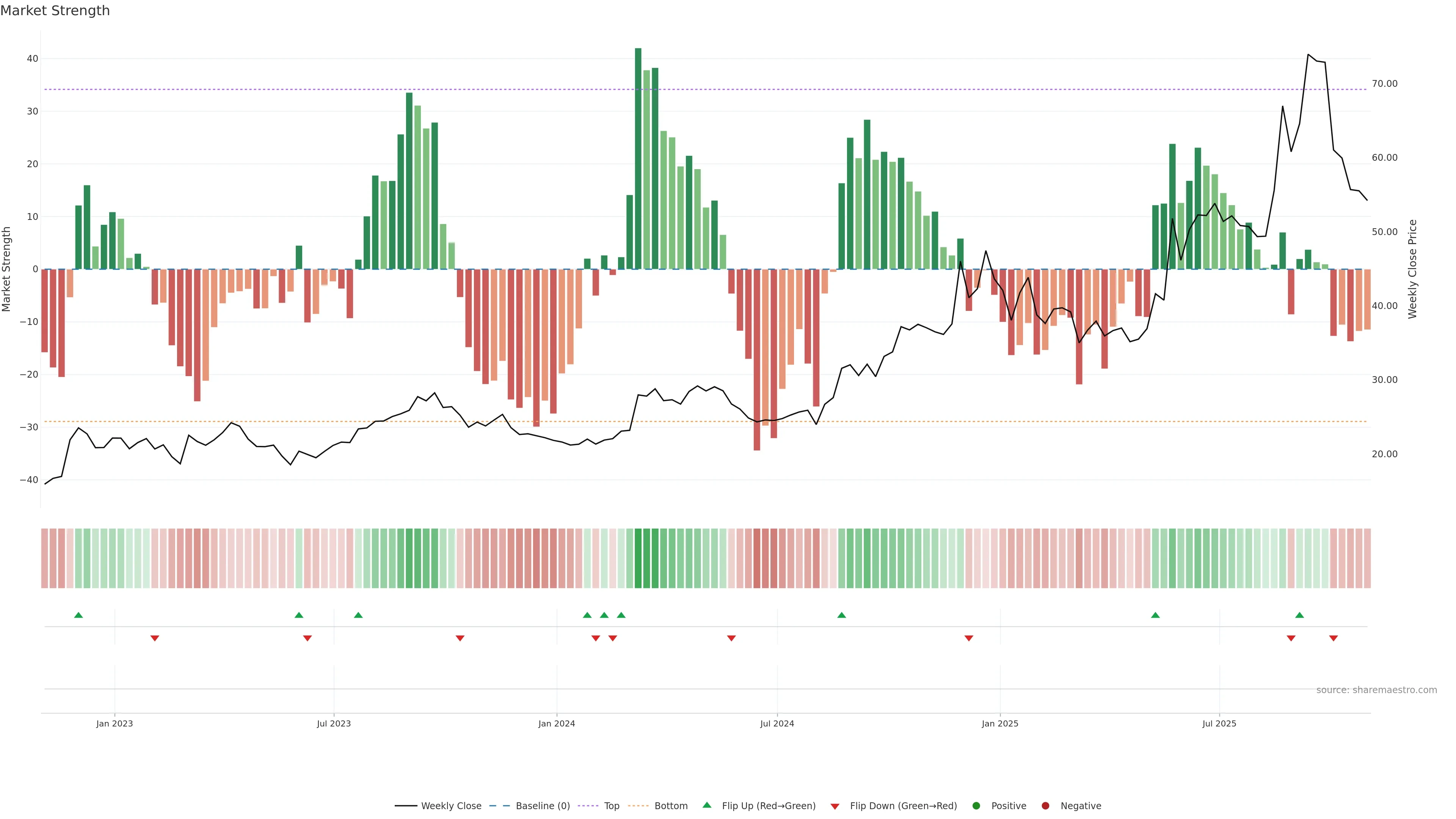Hide the Top threshold via its legend label
The image size is (1456, 819).
[612, 806]
